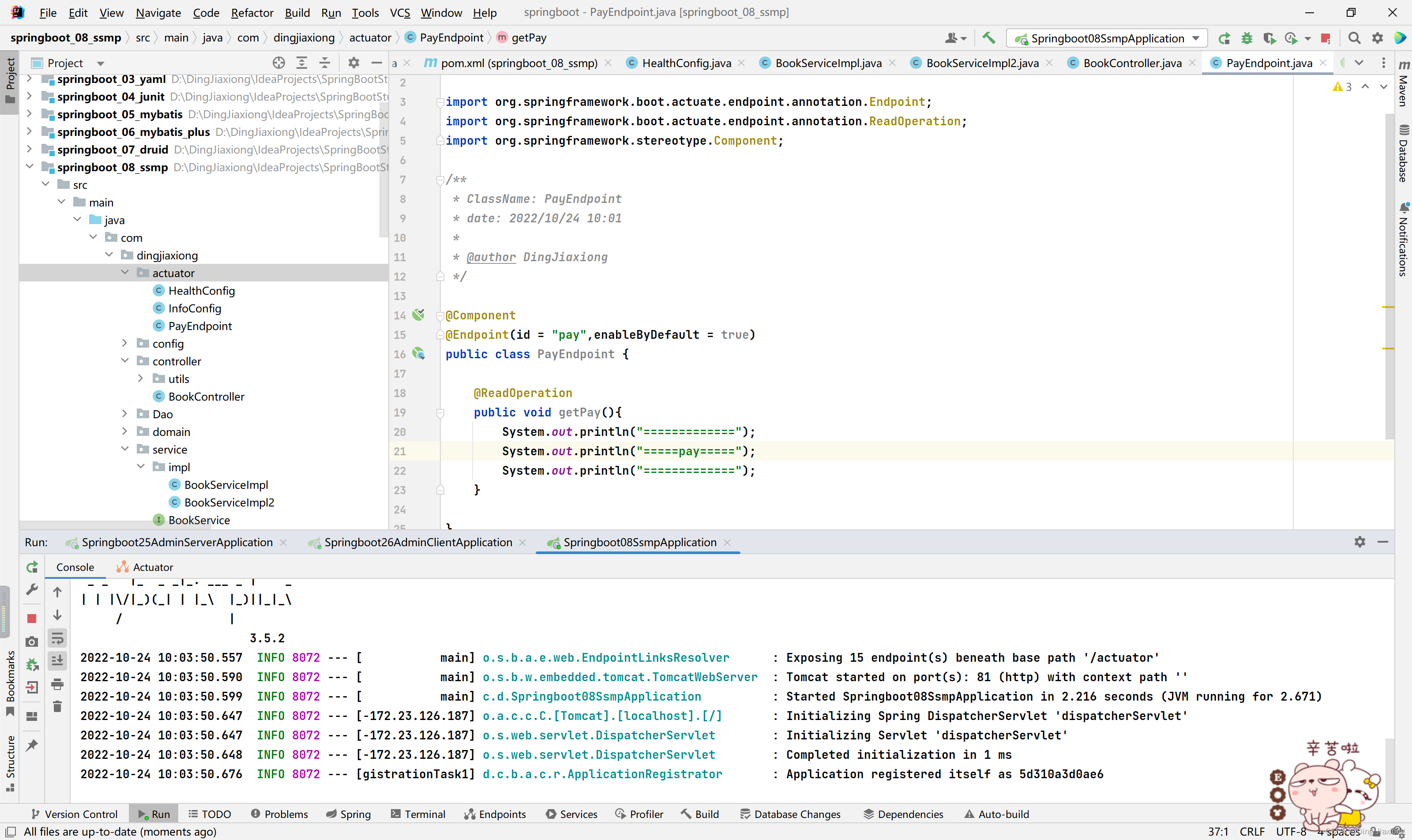Select InfoConfig in the project tree
The height and width of the screenshot is (840, 1412).
(194, 308)
